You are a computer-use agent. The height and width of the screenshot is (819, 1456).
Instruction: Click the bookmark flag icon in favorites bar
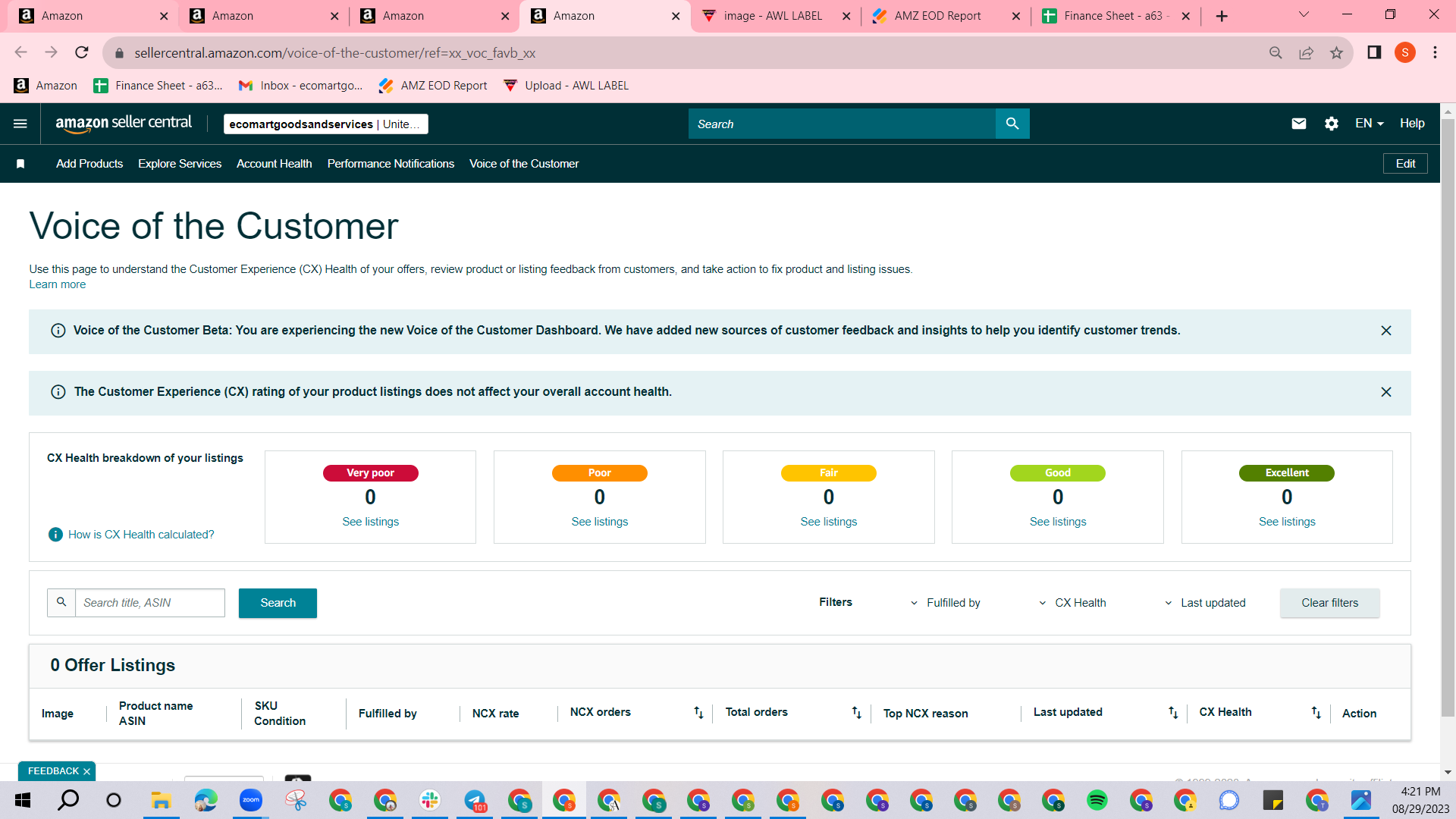pos(20,164)
